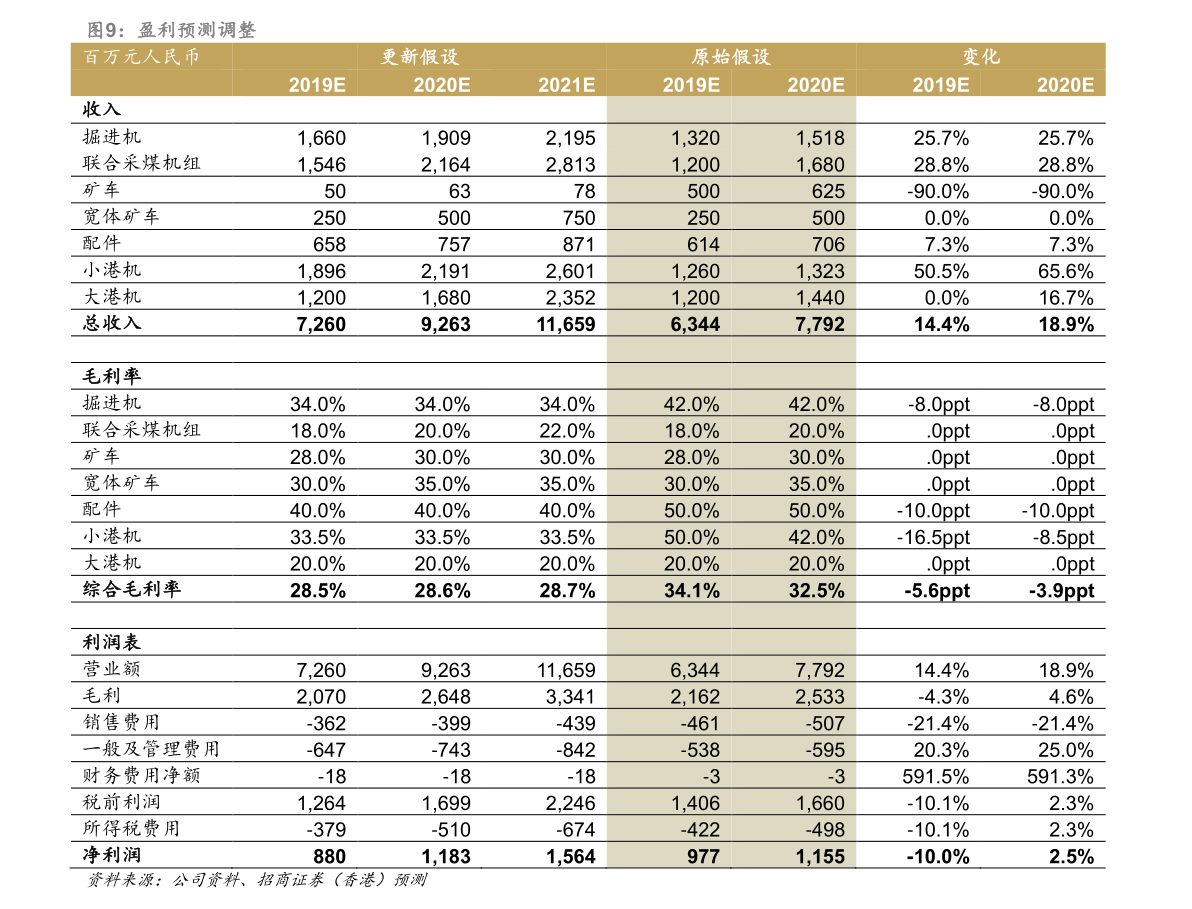Image resolution: width=1192 pixels, height=909 pixels.
Task: Click the 更新假设 column group header
Action: pos(420,57)
